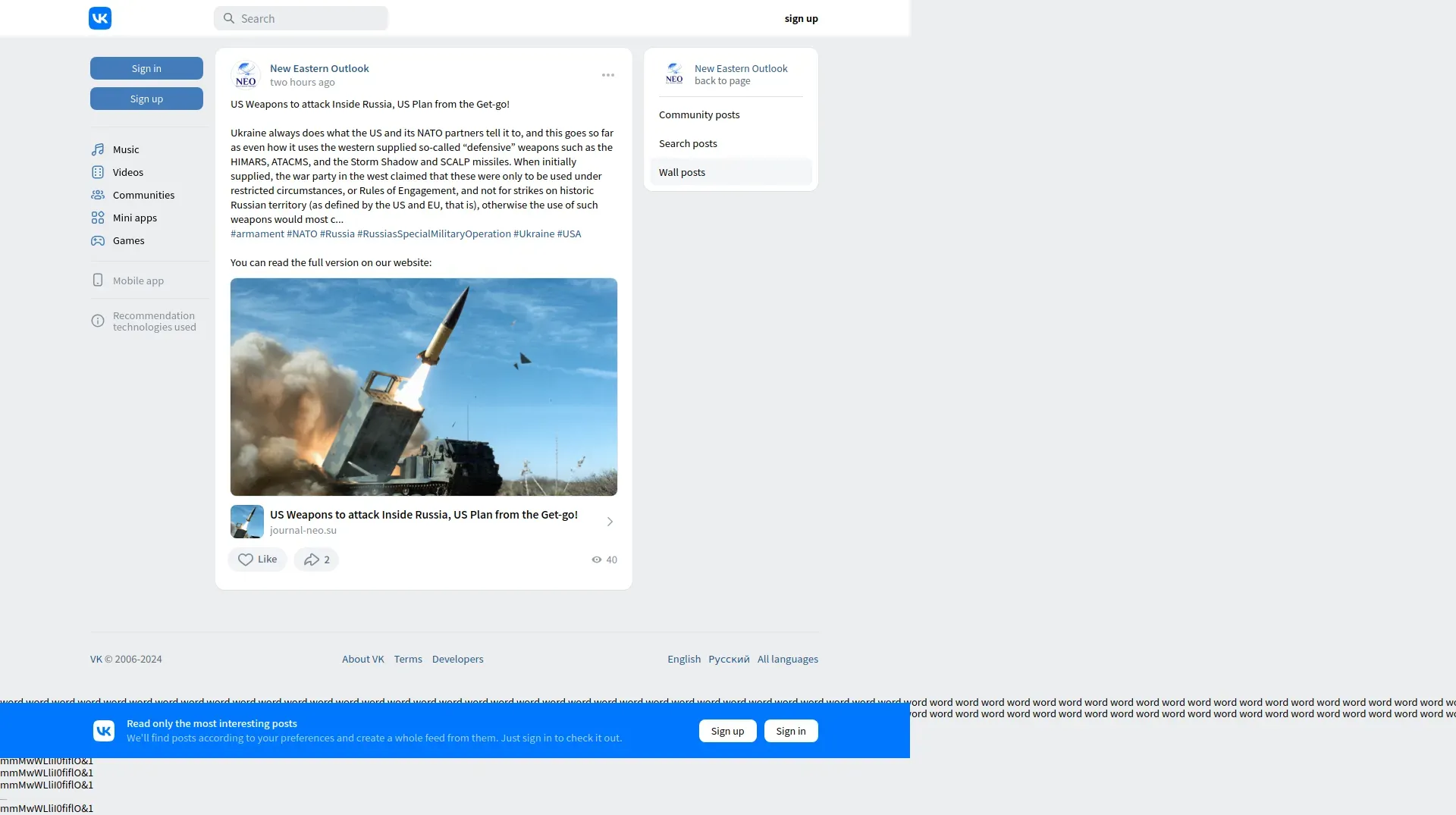
Task: Click the NEO avatar in right panel
Action: pyautogui.click(x=674, y=74)
